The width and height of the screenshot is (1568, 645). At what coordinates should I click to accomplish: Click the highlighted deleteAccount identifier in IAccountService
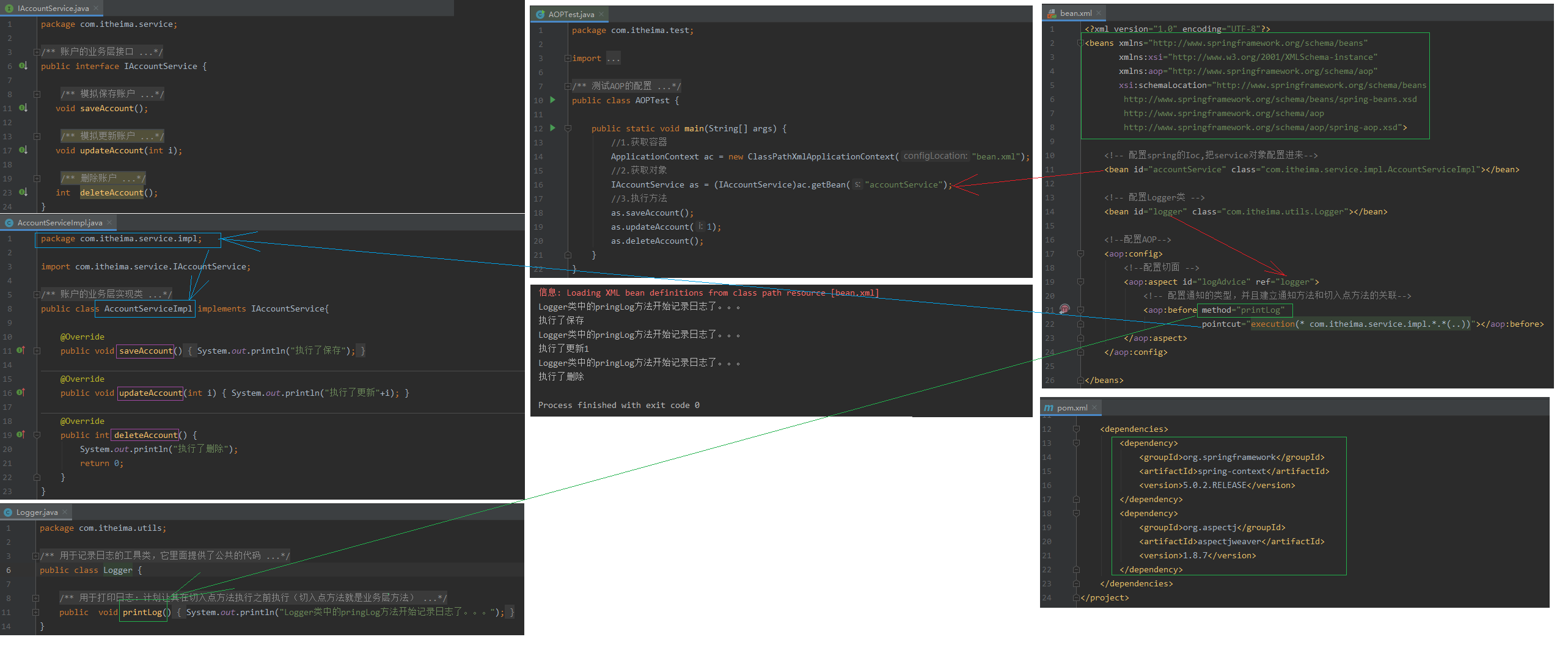pos(112,192)
